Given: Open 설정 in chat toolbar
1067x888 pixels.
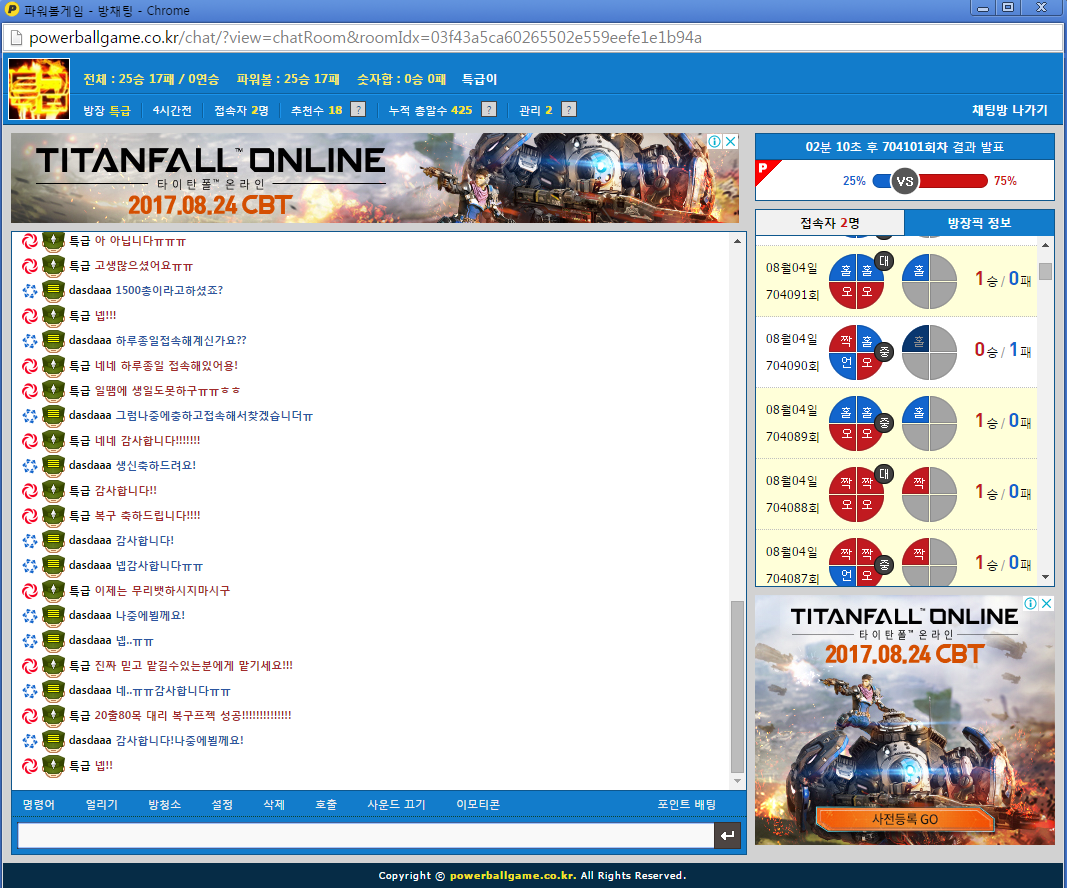Looking at the screenshot, I should [x=222, y=804].
